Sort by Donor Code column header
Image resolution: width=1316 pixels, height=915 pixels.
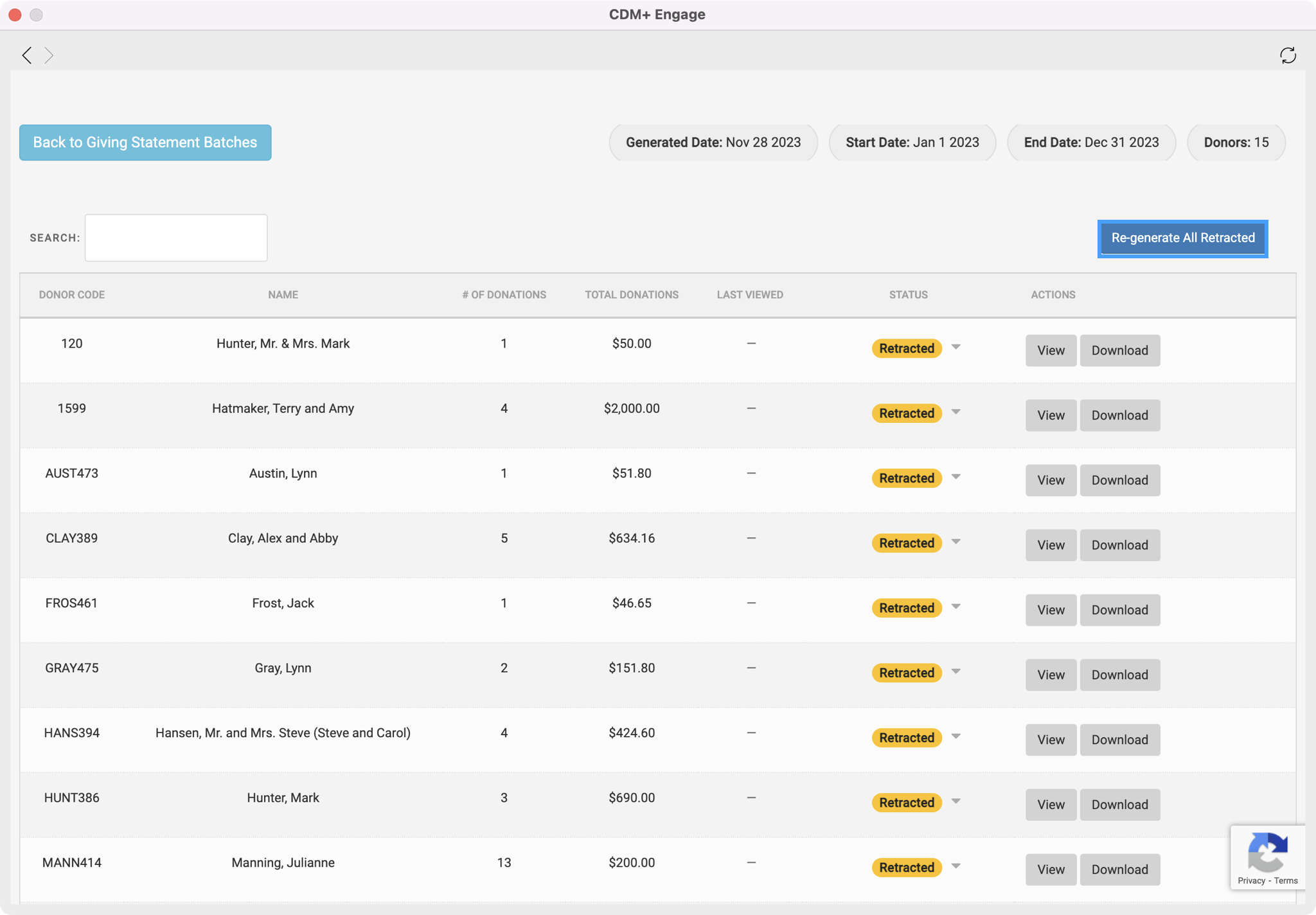coord(71,295)
